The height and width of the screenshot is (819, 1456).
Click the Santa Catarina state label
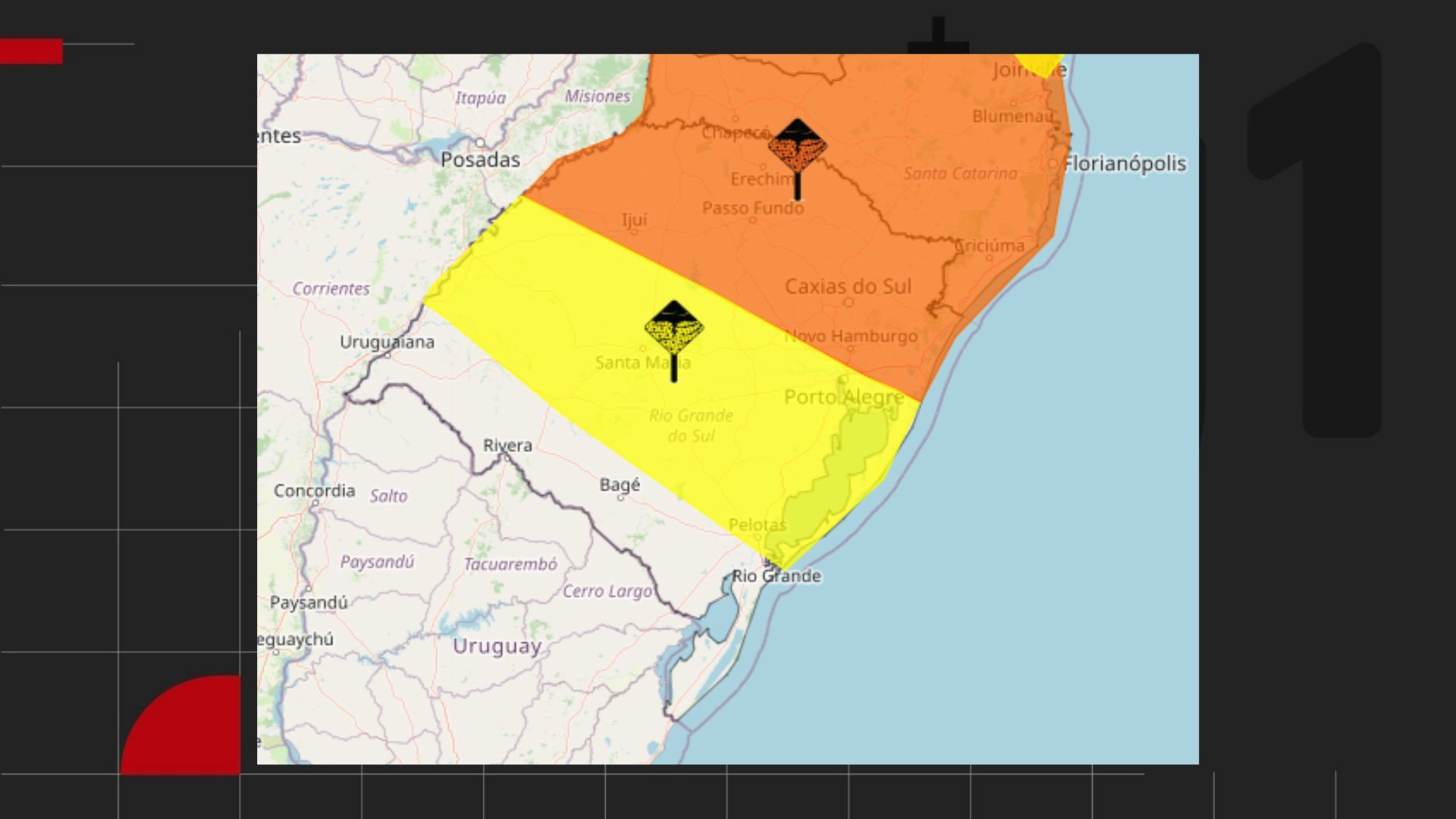pos(960,174)
